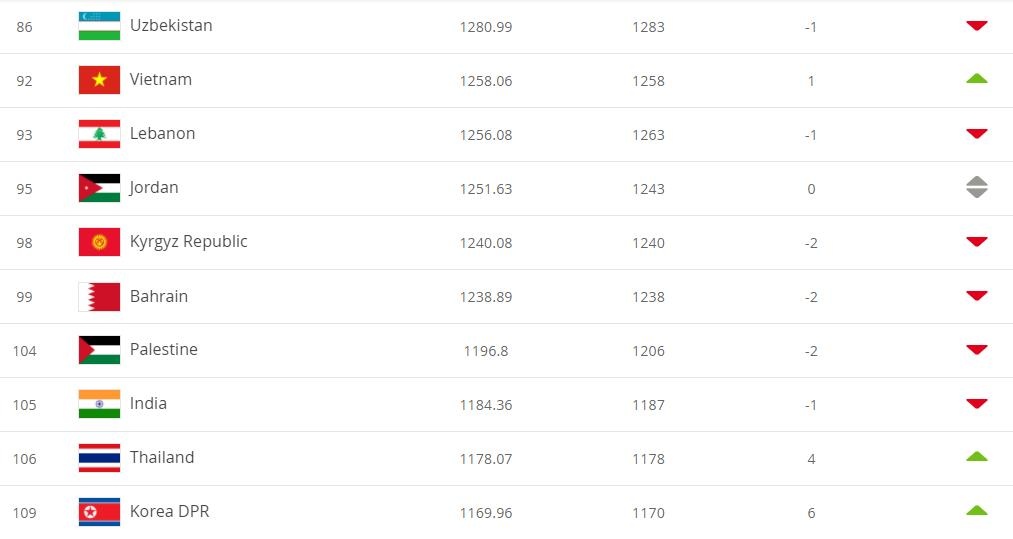The width and height of the screenshot is (1013, 539).
Task: Click the Vietnam flag icon
Action: [99, 80]
